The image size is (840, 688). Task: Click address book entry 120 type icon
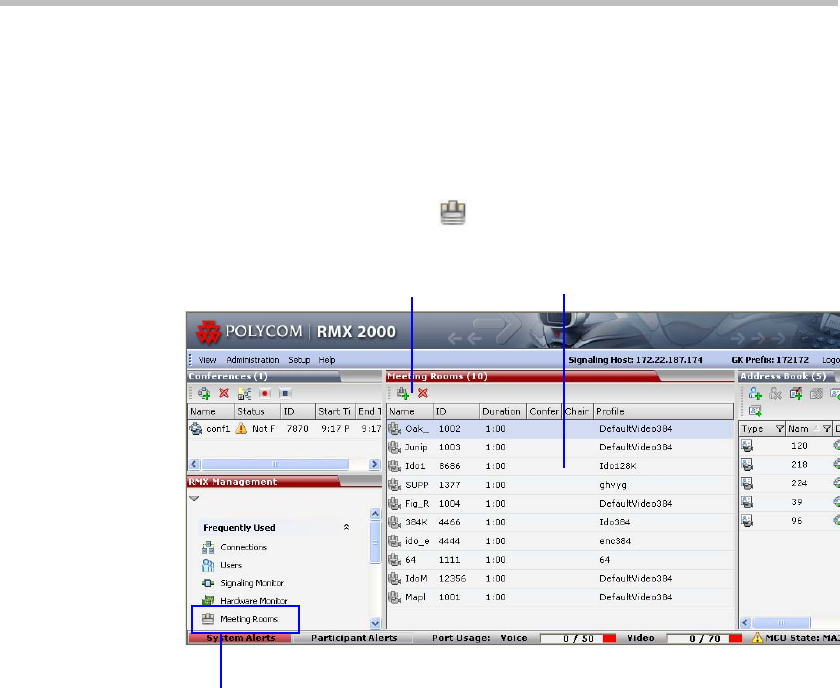747,445
